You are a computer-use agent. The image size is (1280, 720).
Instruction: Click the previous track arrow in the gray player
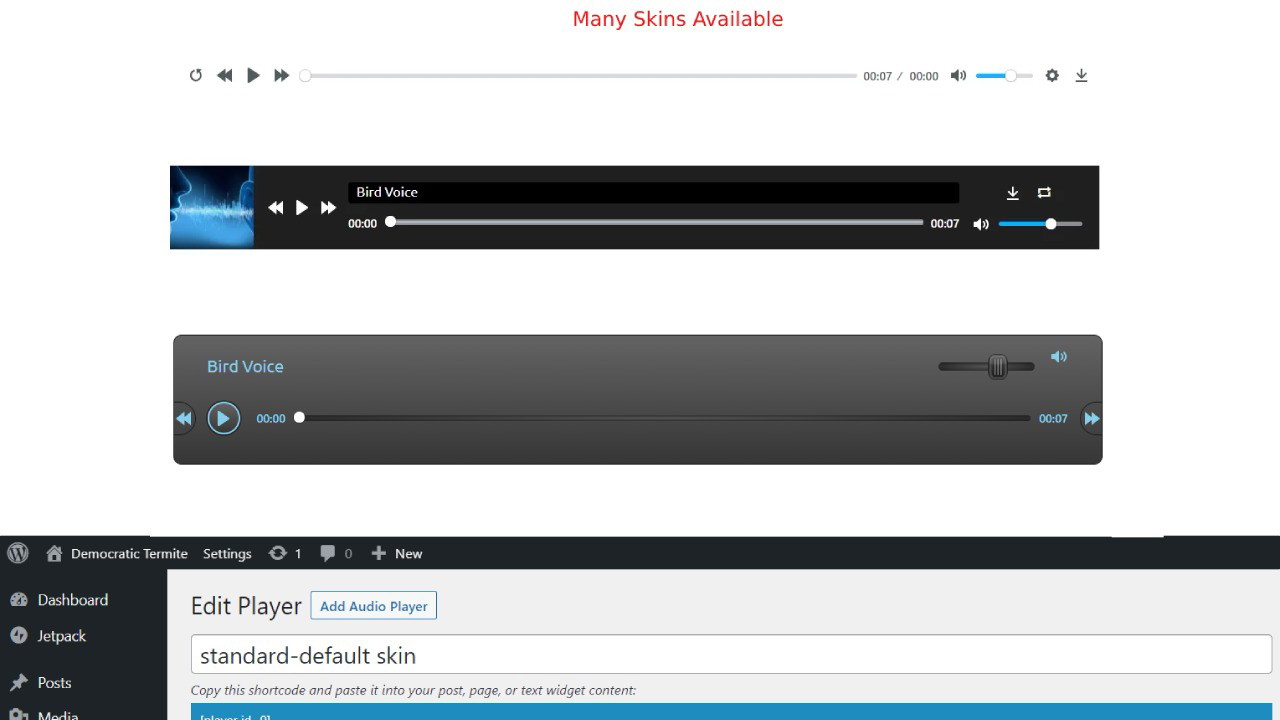184,418
